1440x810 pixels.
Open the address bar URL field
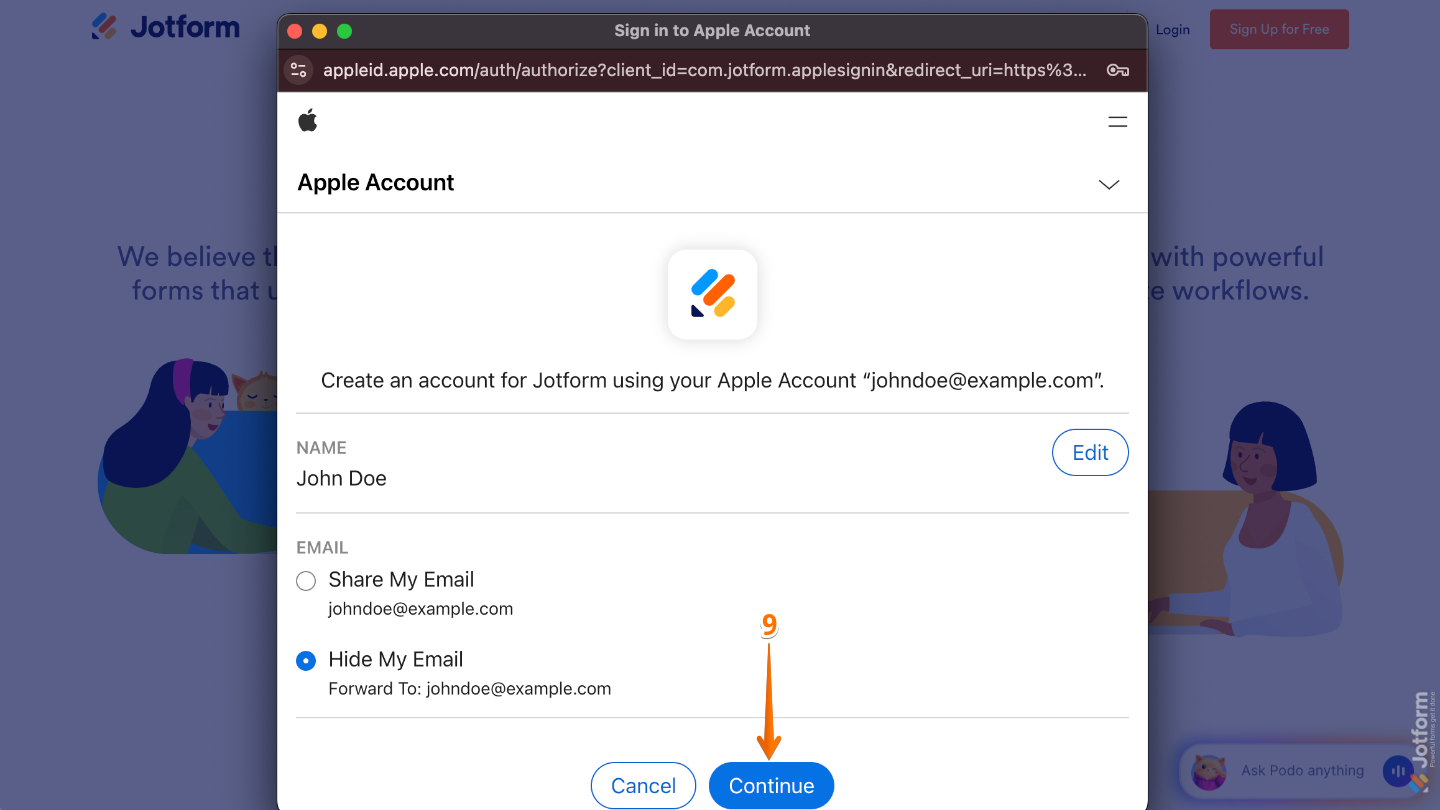(x=700, y=70)
